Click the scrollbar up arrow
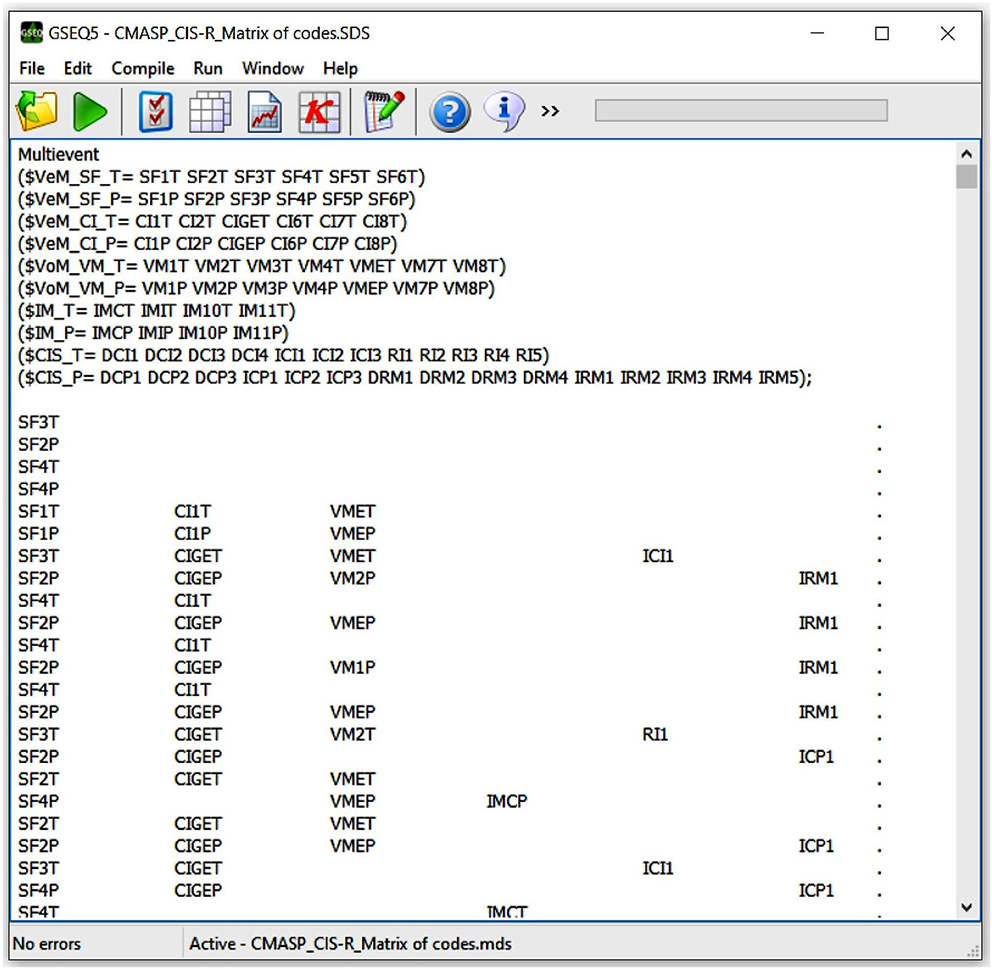This screenshot has width=992, height=969. tap(966, 155)
